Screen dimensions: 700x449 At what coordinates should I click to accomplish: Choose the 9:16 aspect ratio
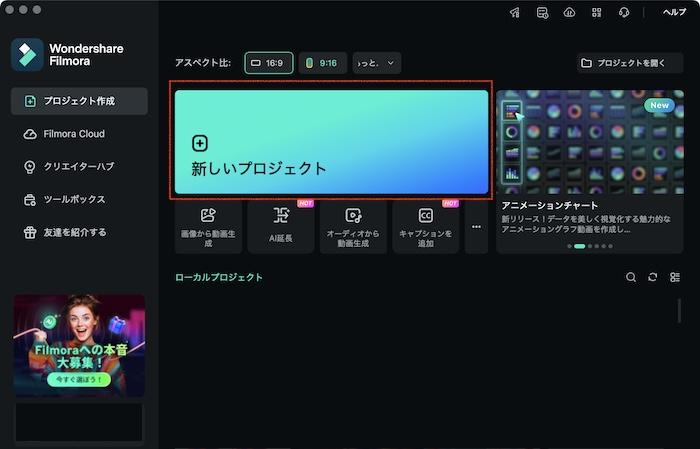pyautogui.click(x=322, y=63)
